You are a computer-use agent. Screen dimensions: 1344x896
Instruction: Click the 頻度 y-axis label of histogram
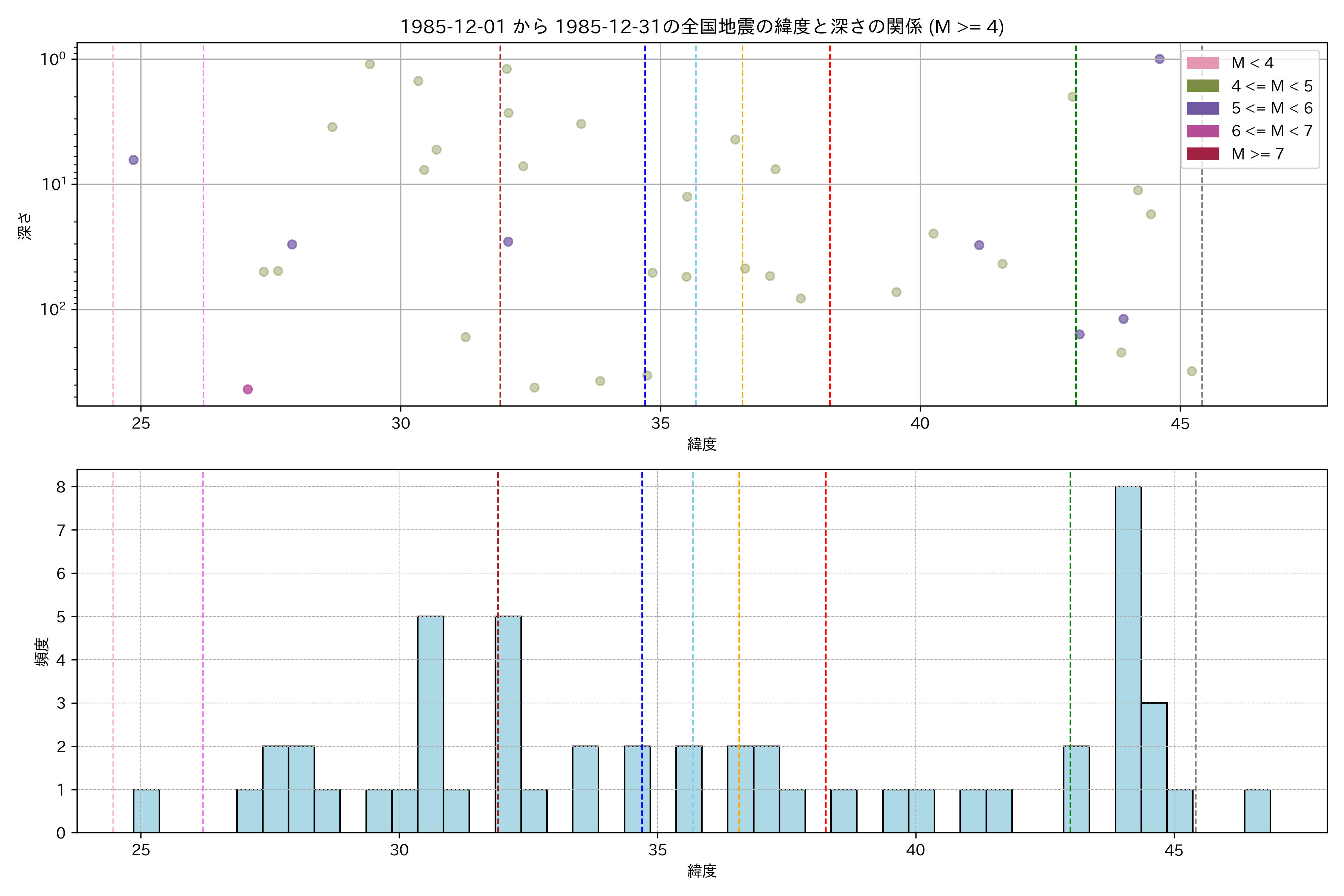click(x=42, y=652)
